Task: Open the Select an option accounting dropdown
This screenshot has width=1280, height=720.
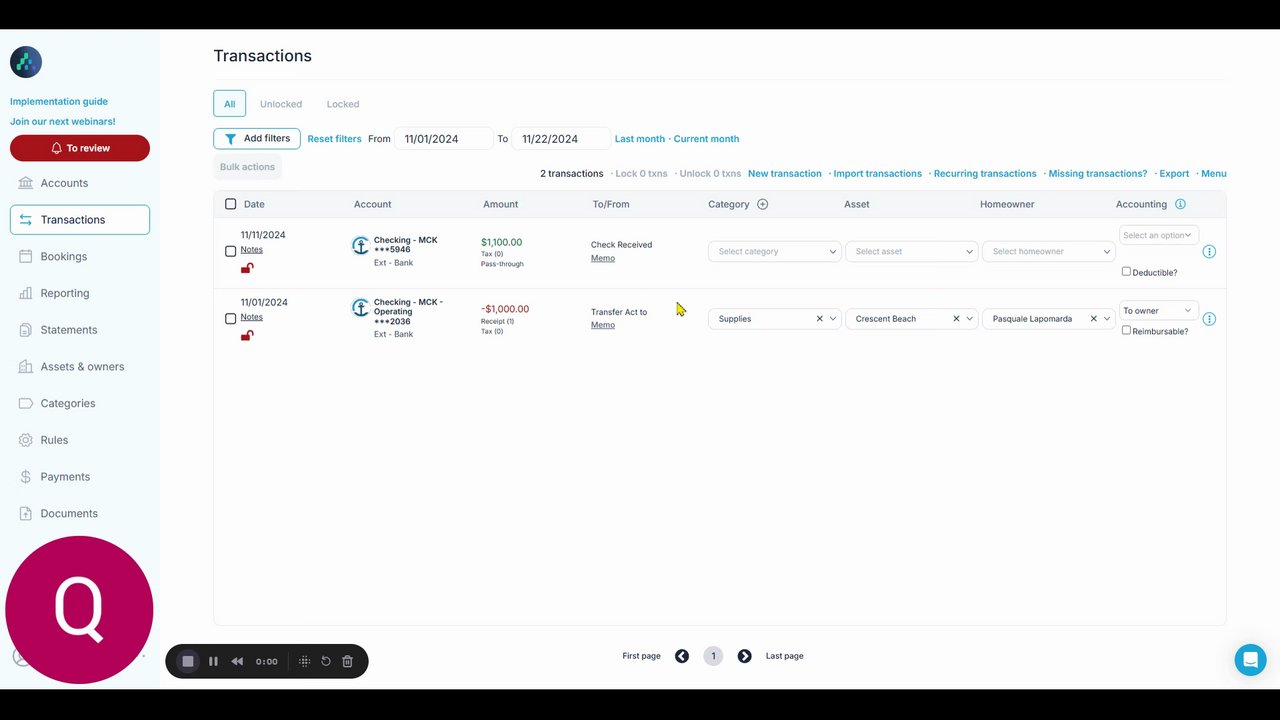Action: tap(1158, 235)
